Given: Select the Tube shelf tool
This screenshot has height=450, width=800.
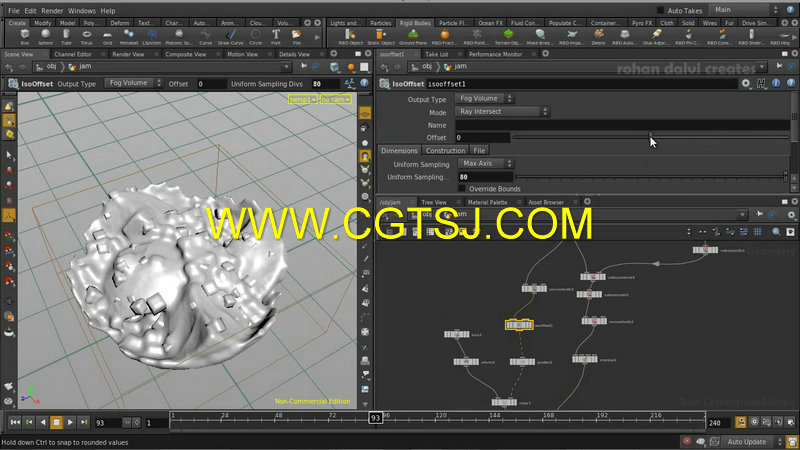Looking at the screenshot, I should (66, 37).
